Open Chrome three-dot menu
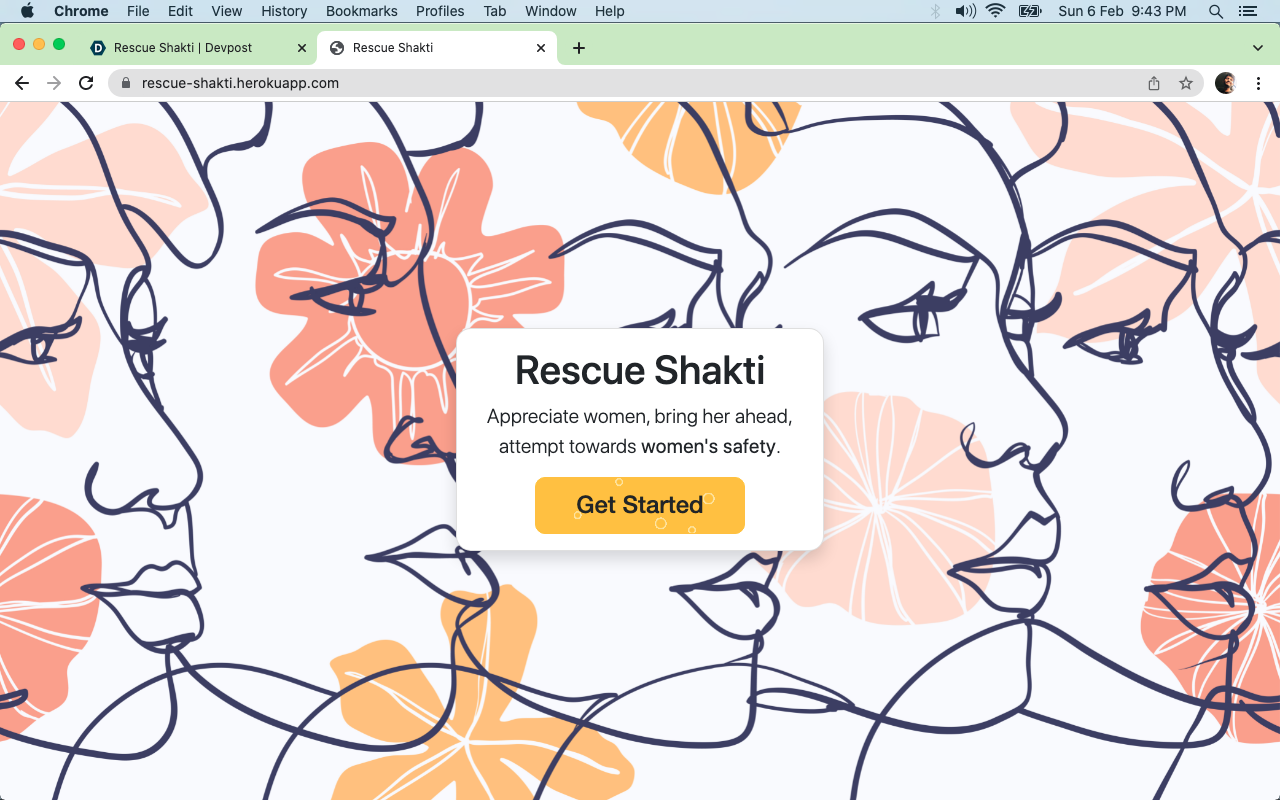 pyautogui.click(x=1258, y=83)
